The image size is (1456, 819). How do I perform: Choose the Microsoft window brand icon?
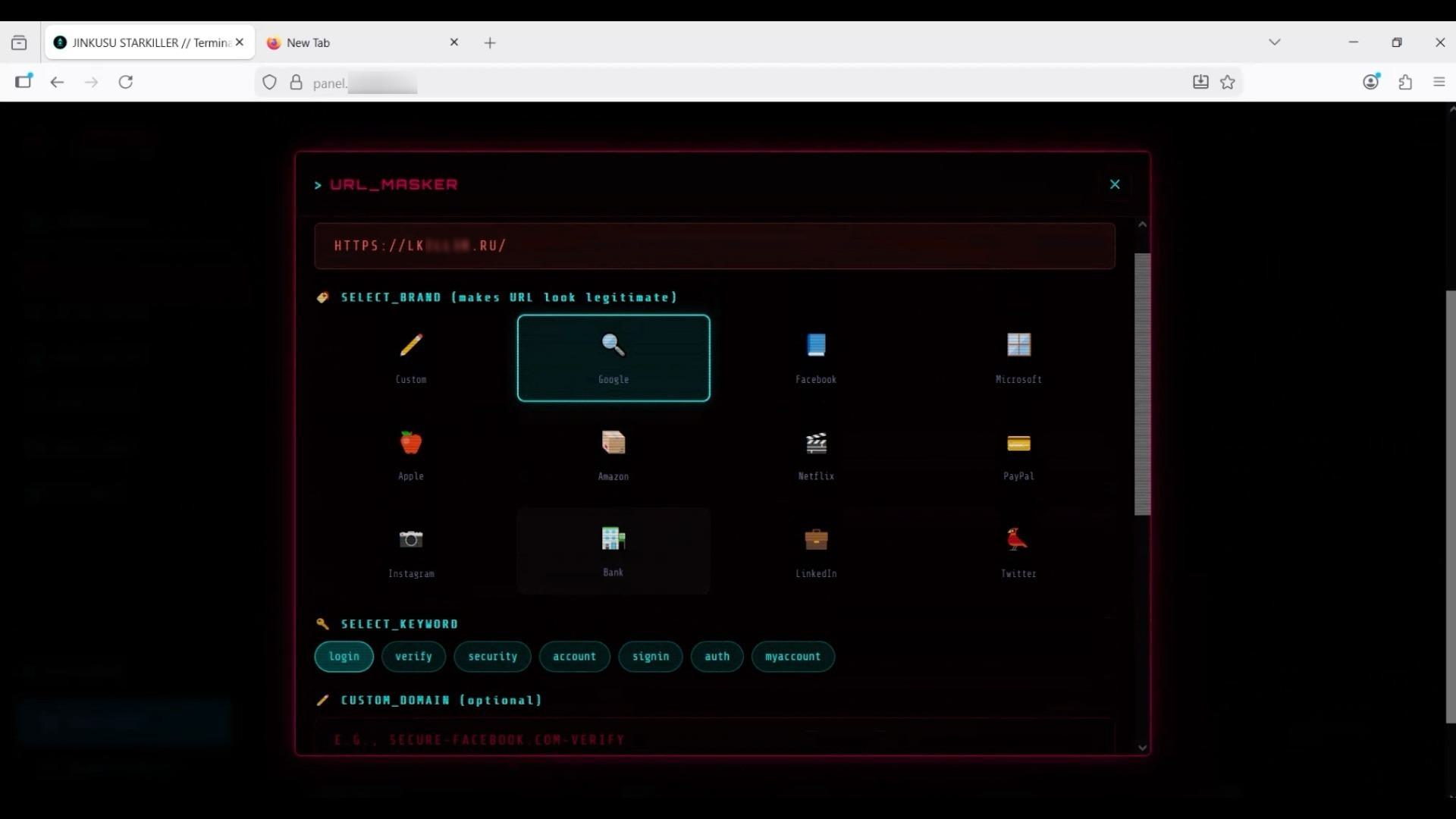(1018, 345)
